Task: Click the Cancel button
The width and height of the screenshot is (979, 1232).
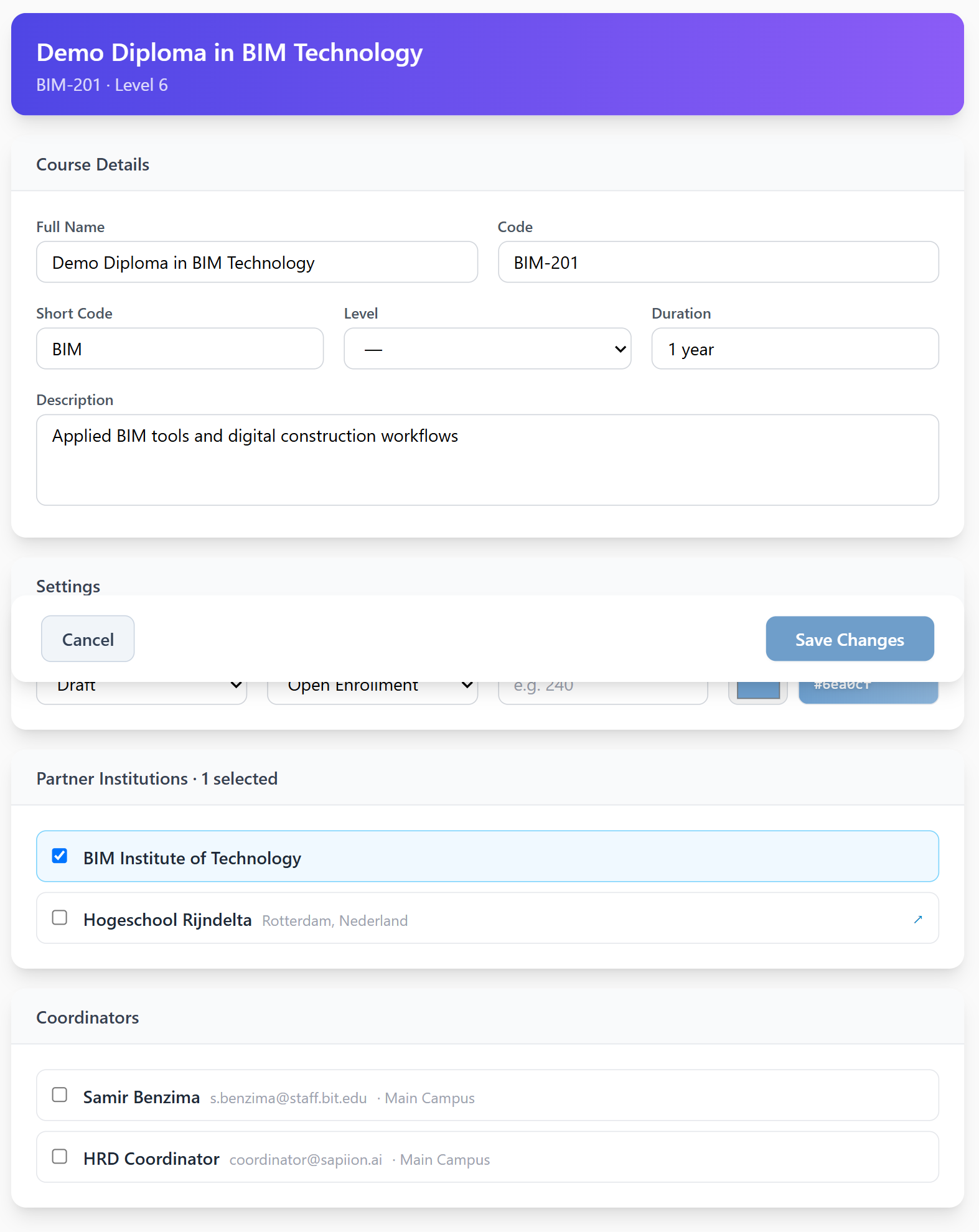Action: [88, 639]
